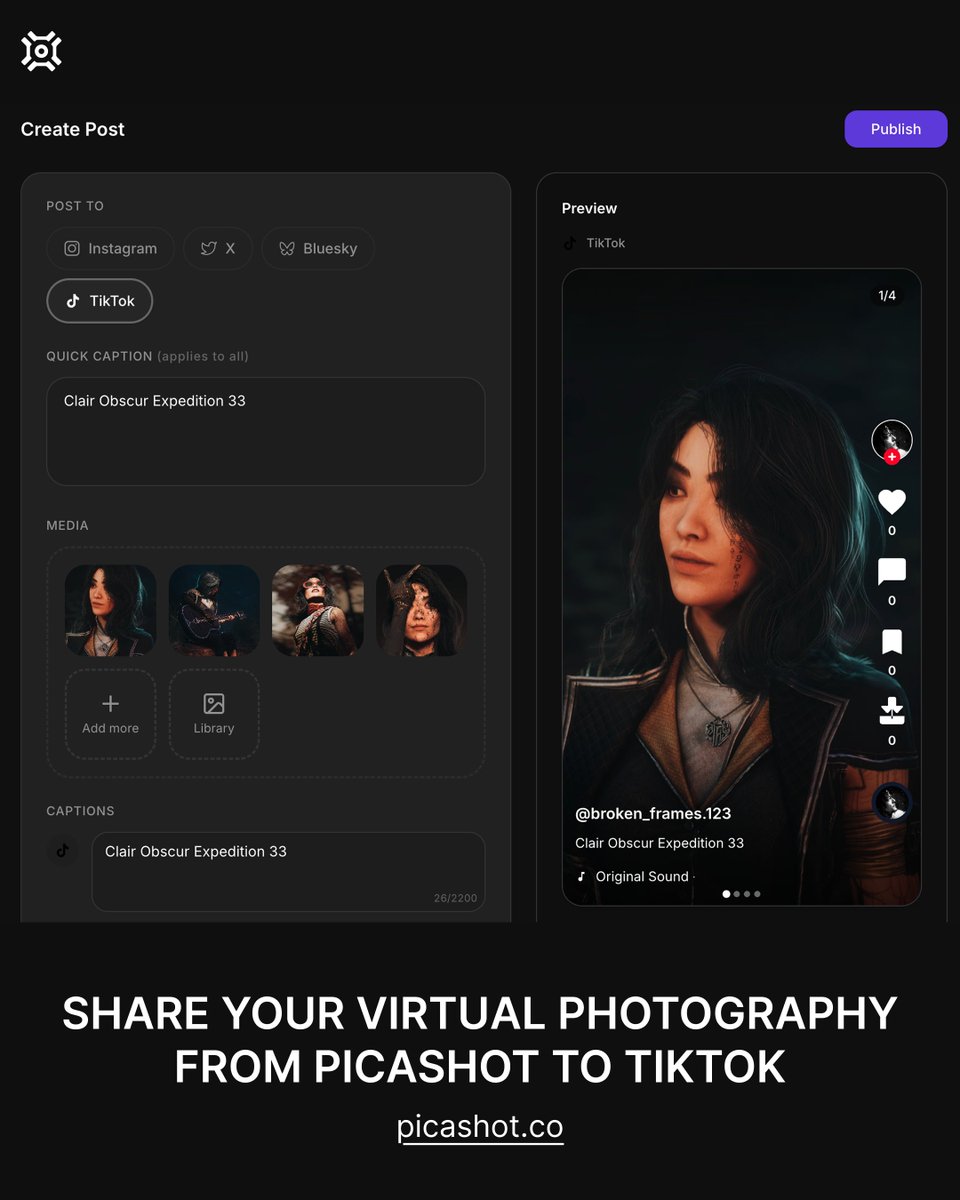
Task: Deselect the TikTok destination chip
Action: pyautogui.click(x=99, y=301)
